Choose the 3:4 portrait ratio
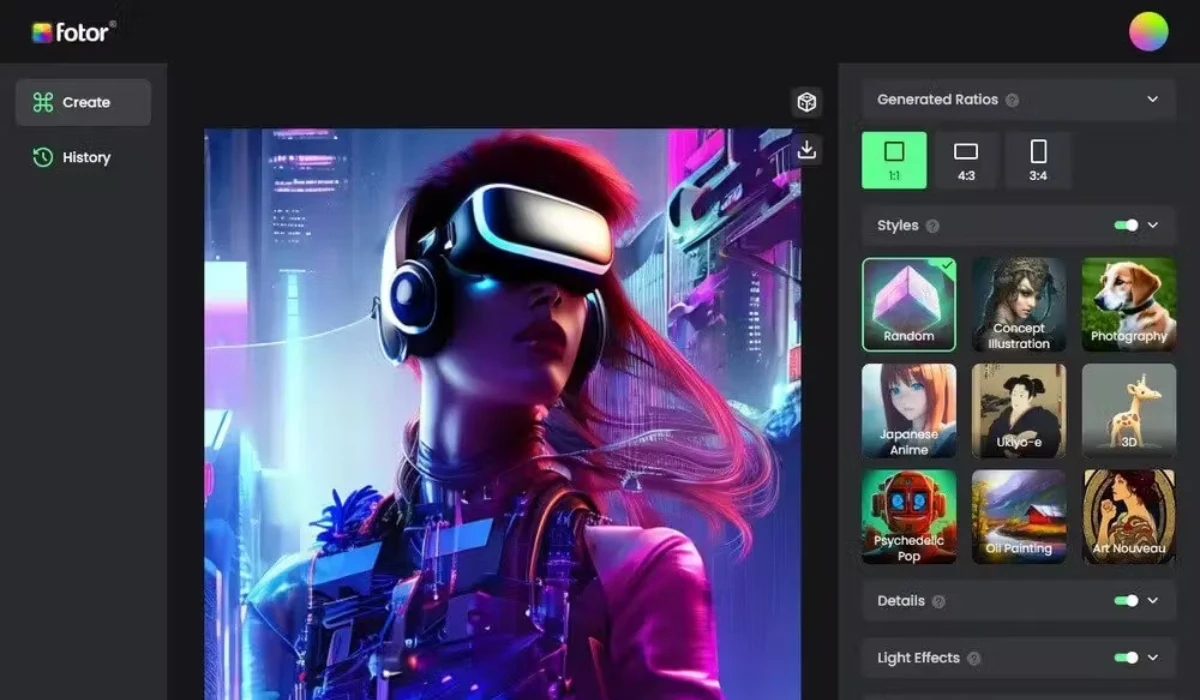 point(1038,160)
